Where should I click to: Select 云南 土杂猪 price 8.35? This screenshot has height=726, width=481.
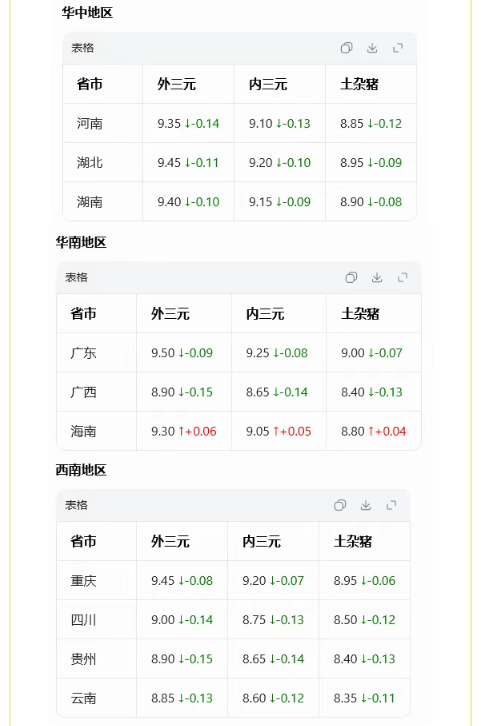click(x=345, y=698)
